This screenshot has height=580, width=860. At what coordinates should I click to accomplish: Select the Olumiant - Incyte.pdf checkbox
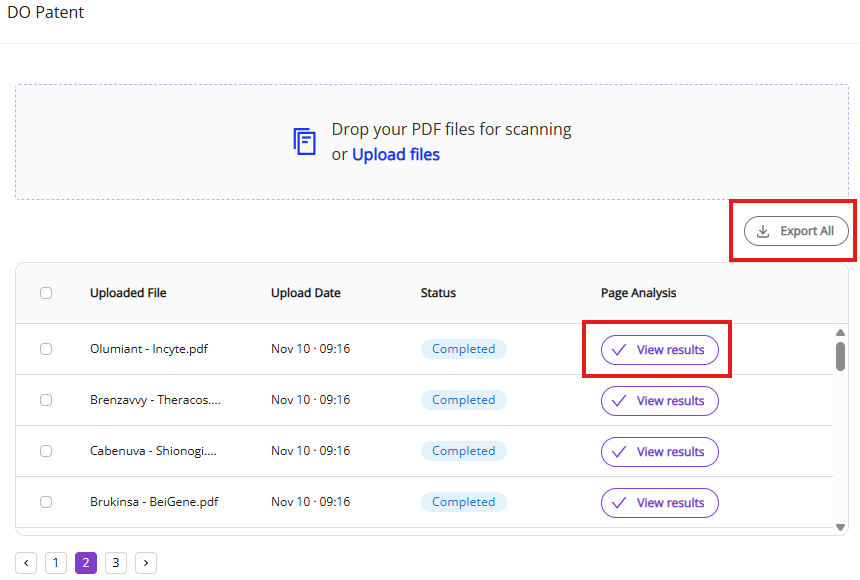point(46,349)
